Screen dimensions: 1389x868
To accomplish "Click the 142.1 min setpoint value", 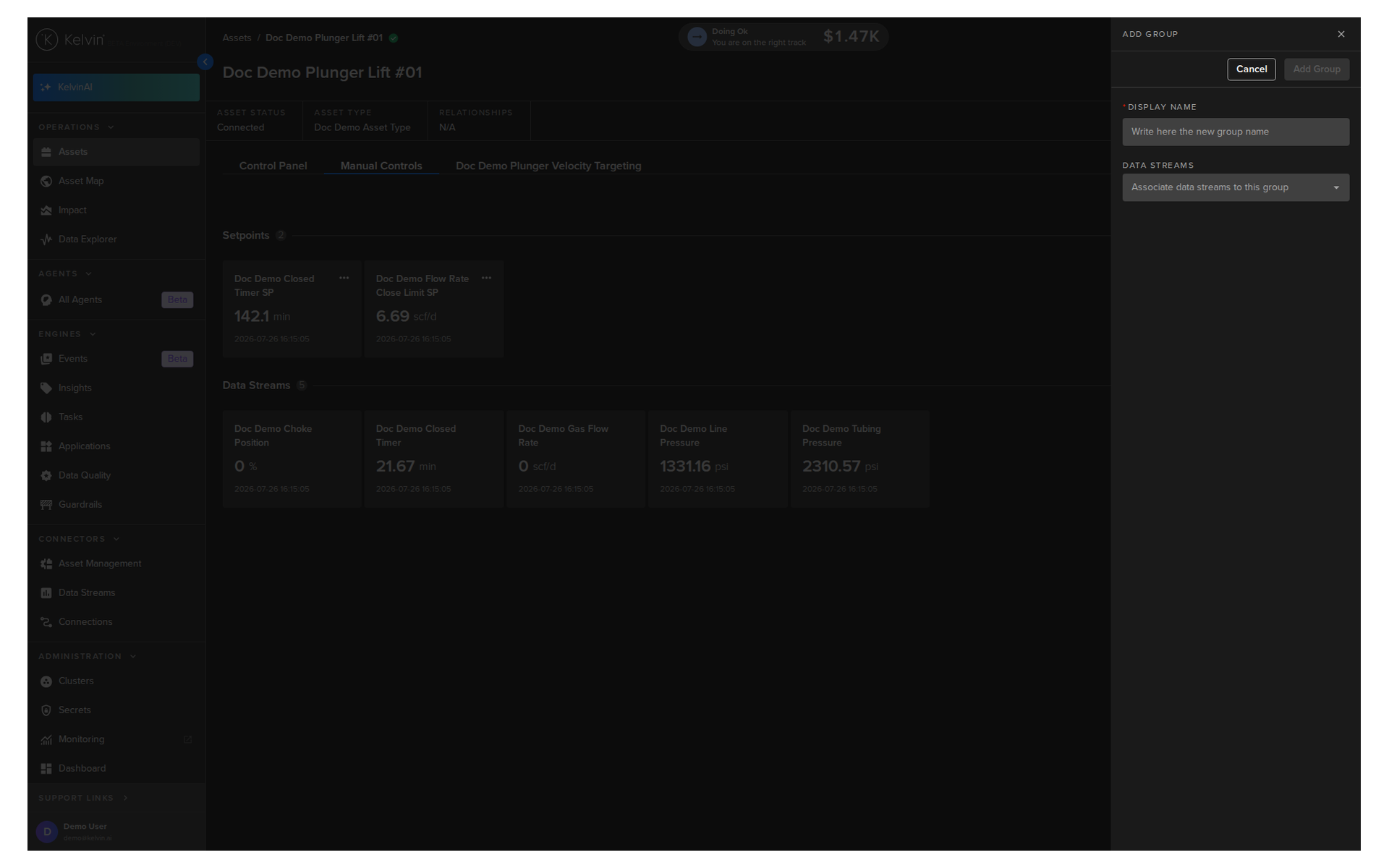I will tap(262, 316).
